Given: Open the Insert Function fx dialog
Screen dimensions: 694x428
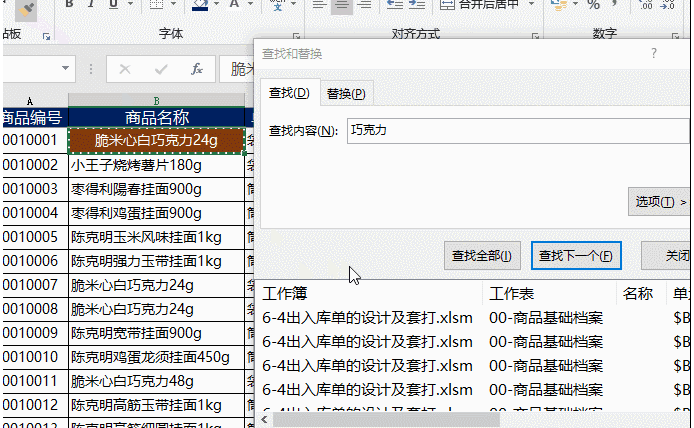Looking at the screenshot, I should coord(197,69).
